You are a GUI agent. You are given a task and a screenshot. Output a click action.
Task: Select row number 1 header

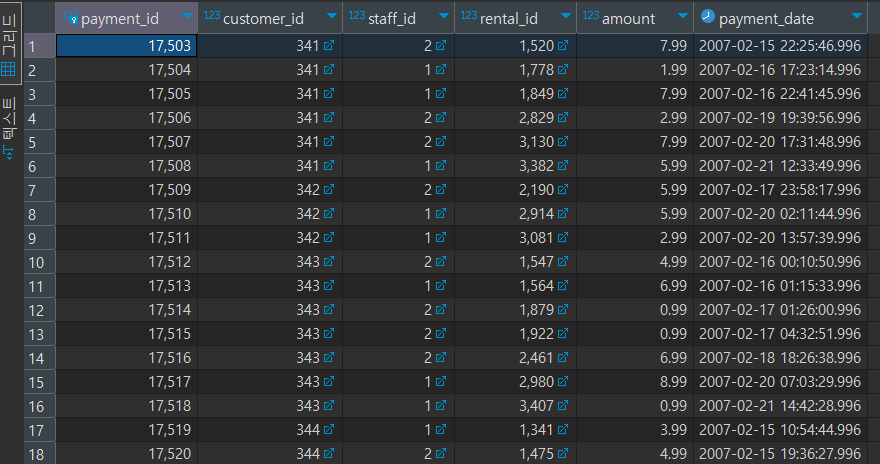pyautogui.click(x=39, y=46)
